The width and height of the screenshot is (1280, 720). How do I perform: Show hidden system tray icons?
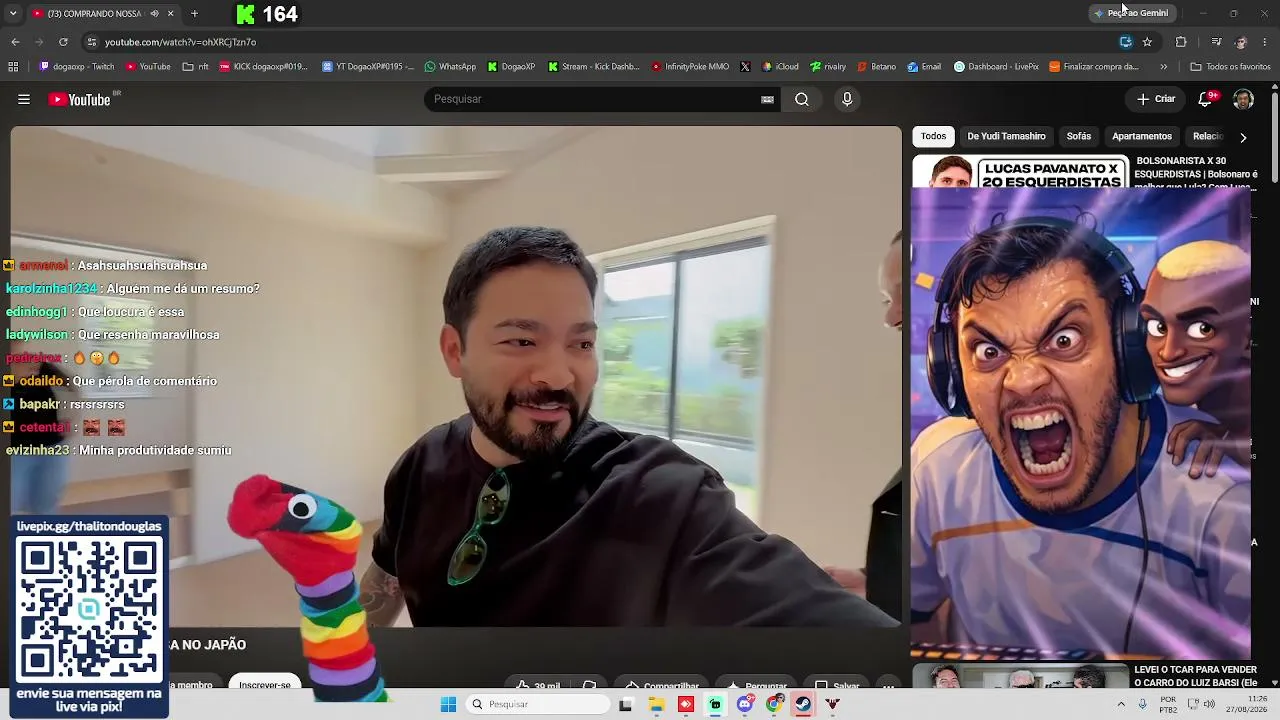coord(1121,704)
